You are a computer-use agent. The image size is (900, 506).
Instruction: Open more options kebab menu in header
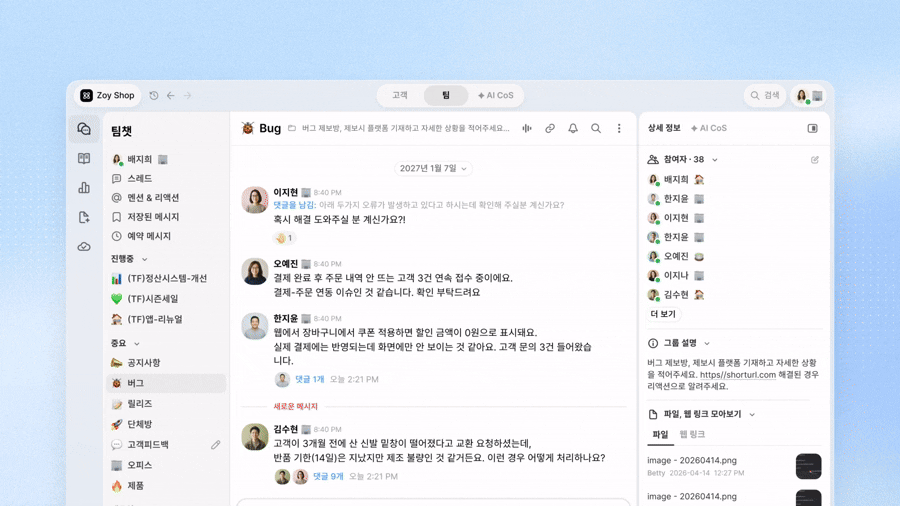coord(619,129)
